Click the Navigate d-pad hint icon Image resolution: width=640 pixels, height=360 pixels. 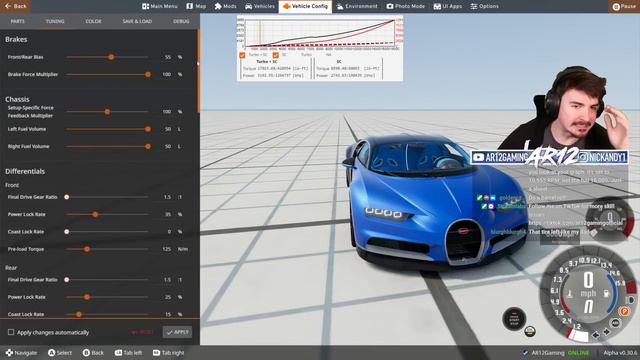tap(9, 353)
